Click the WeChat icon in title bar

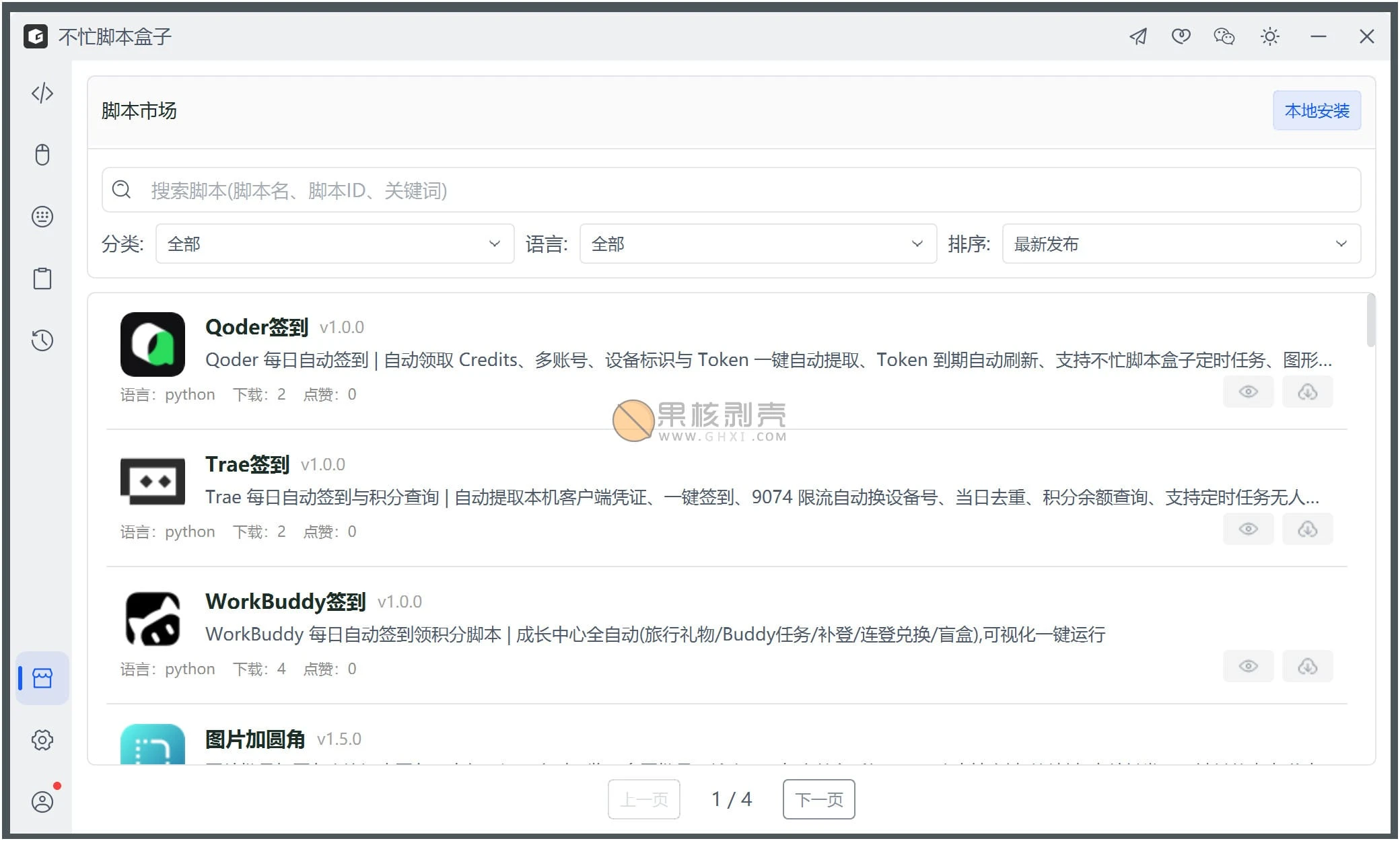pyautogui.click(x=1224, y=36)
